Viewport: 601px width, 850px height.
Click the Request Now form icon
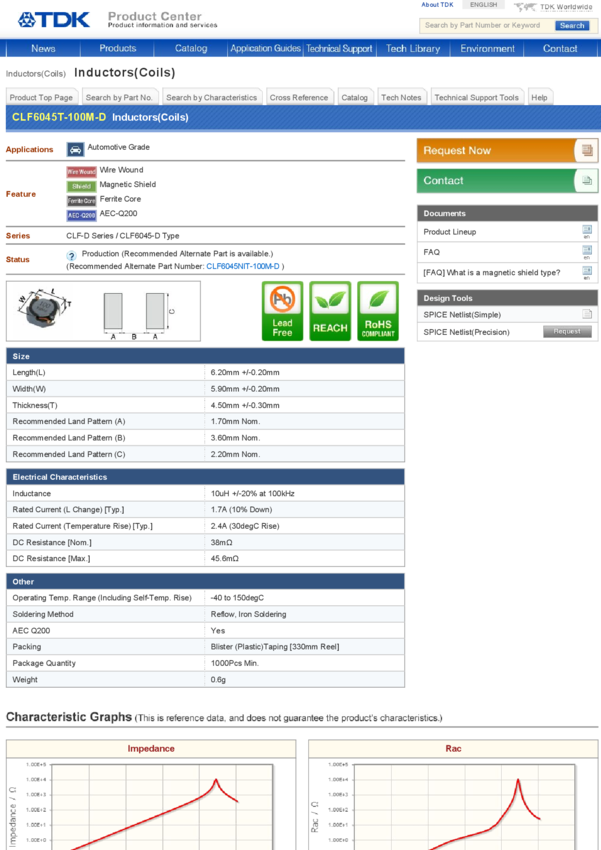point(587,151)
